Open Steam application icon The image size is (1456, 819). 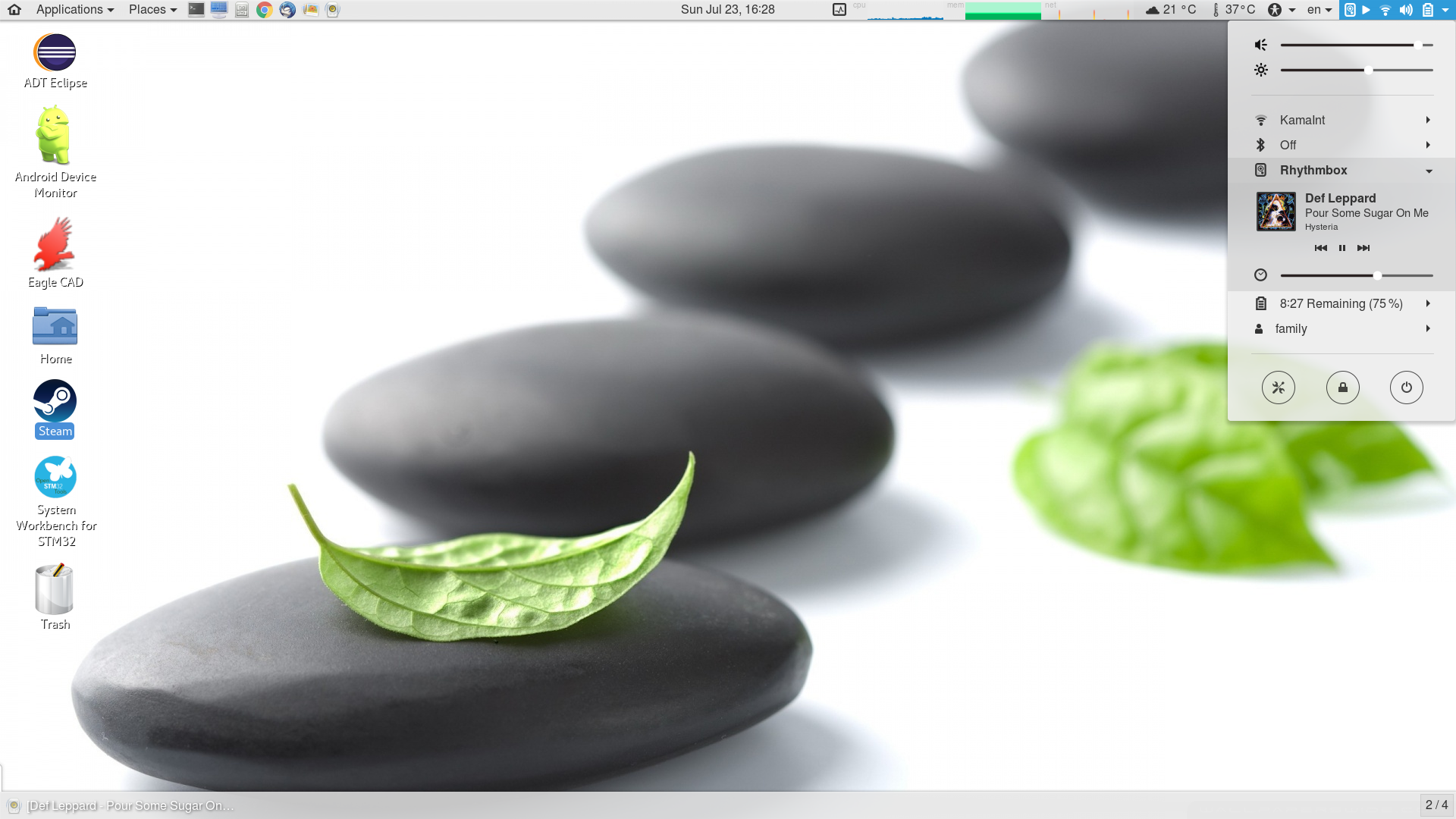pos(55,411)
